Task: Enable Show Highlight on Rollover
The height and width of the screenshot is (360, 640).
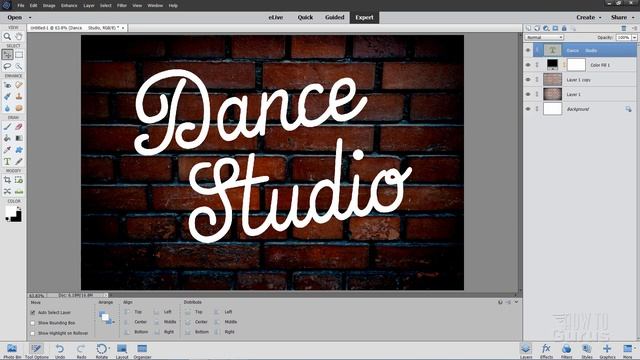Action: 33,333
